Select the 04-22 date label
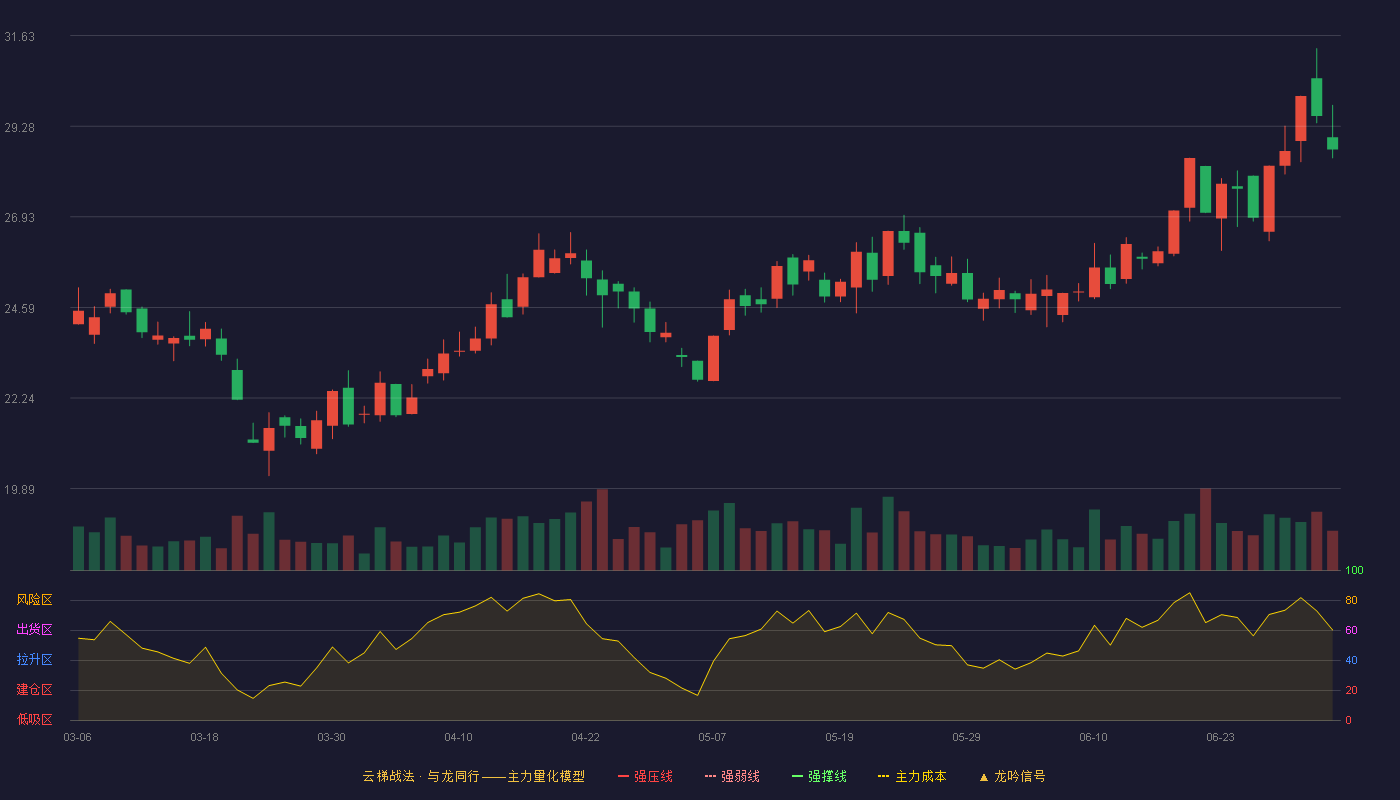The height and width of the screenshot is (800, 1400). click(x=585, y=737)
